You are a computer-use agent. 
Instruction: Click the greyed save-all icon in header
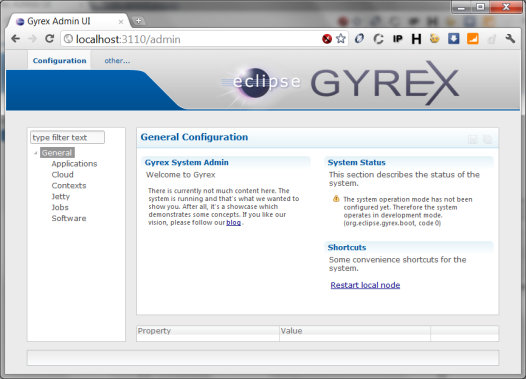point(487,139)
